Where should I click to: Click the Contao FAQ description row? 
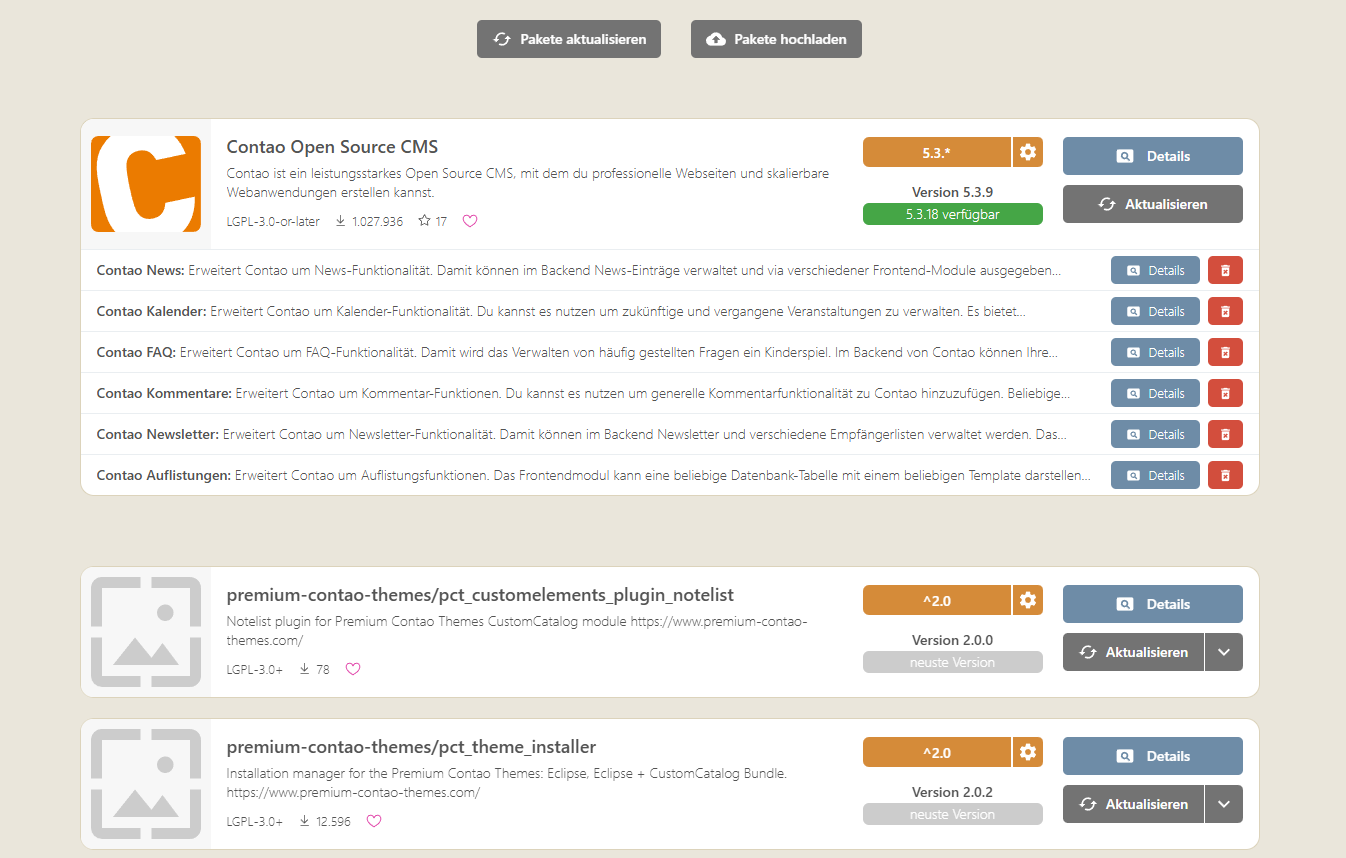pyautogui.click(x=578, y=352)
